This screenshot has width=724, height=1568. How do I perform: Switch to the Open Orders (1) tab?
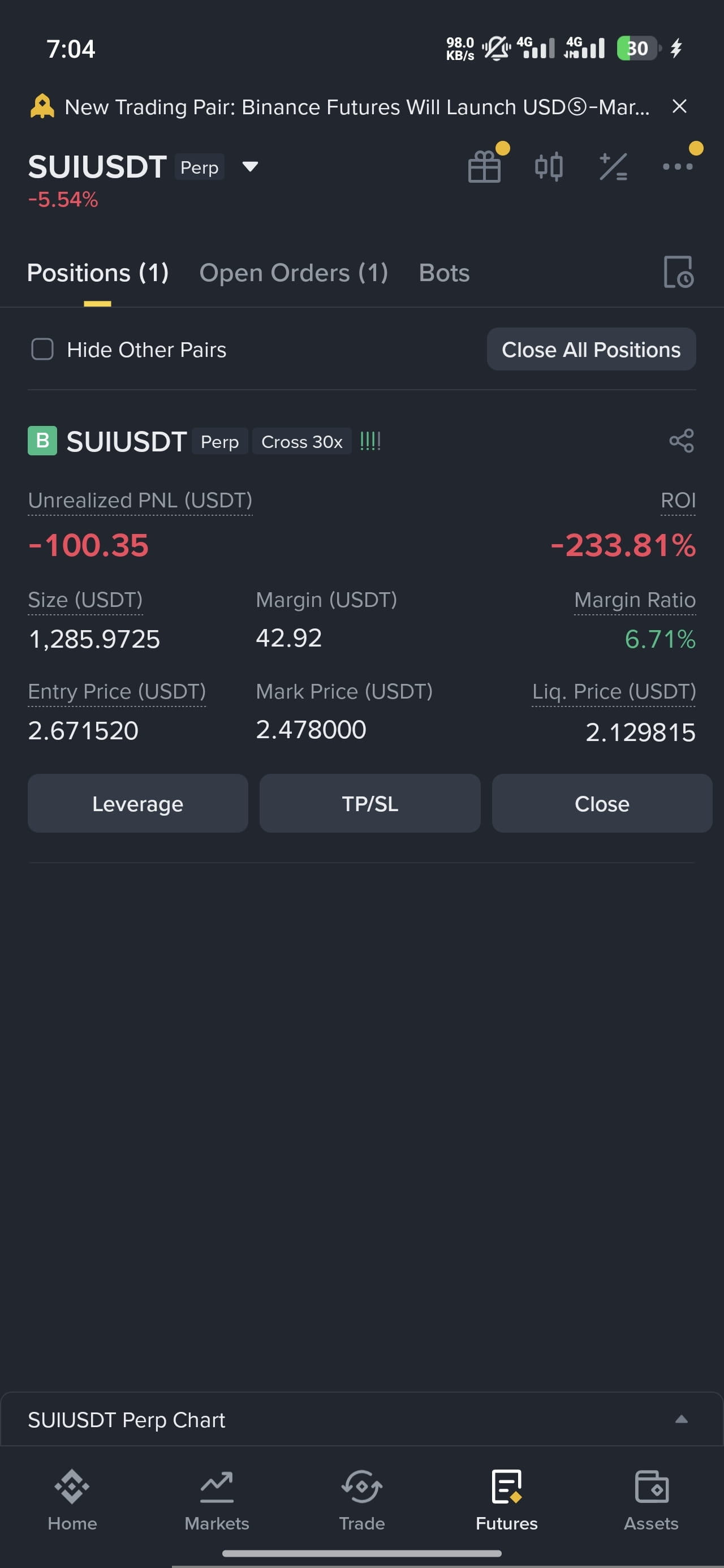pyautogui.click(x=294, y=273)
